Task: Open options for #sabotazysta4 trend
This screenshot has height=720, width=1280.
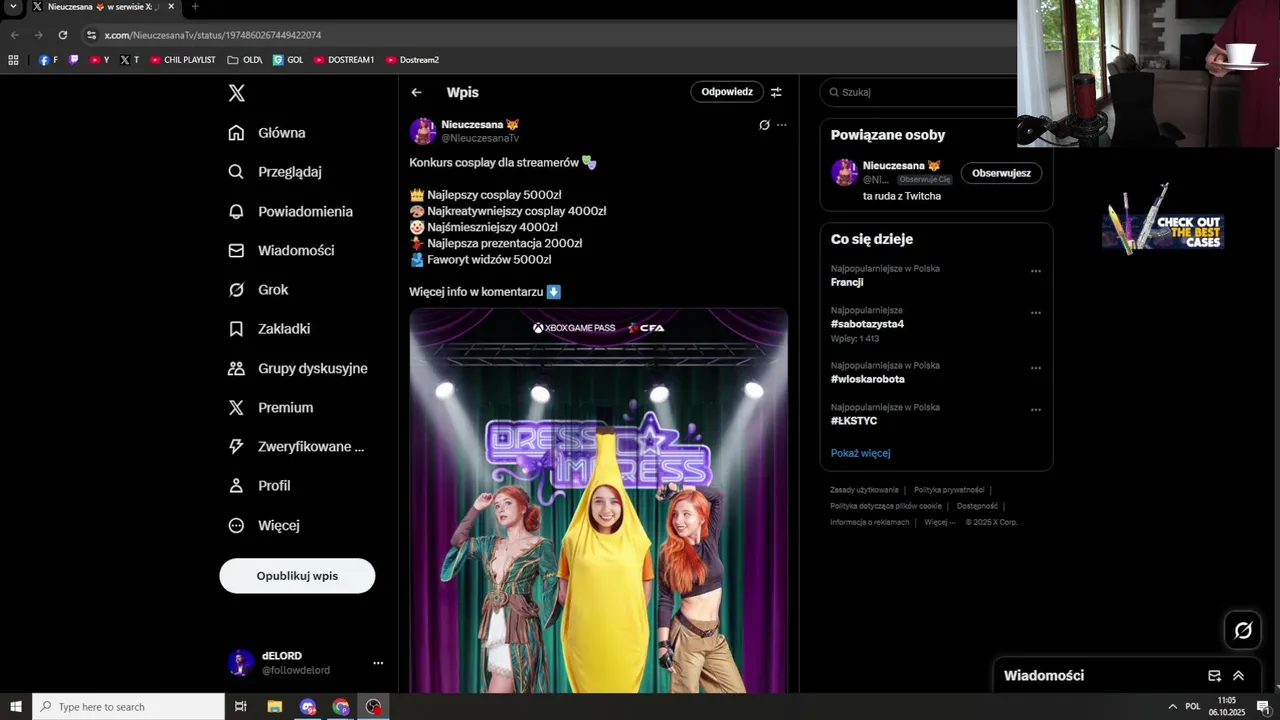Action: click(1036, 312)
